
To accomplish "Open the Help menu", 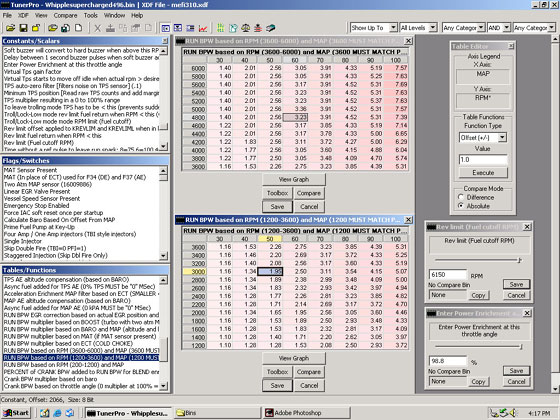I will point(137,15).
